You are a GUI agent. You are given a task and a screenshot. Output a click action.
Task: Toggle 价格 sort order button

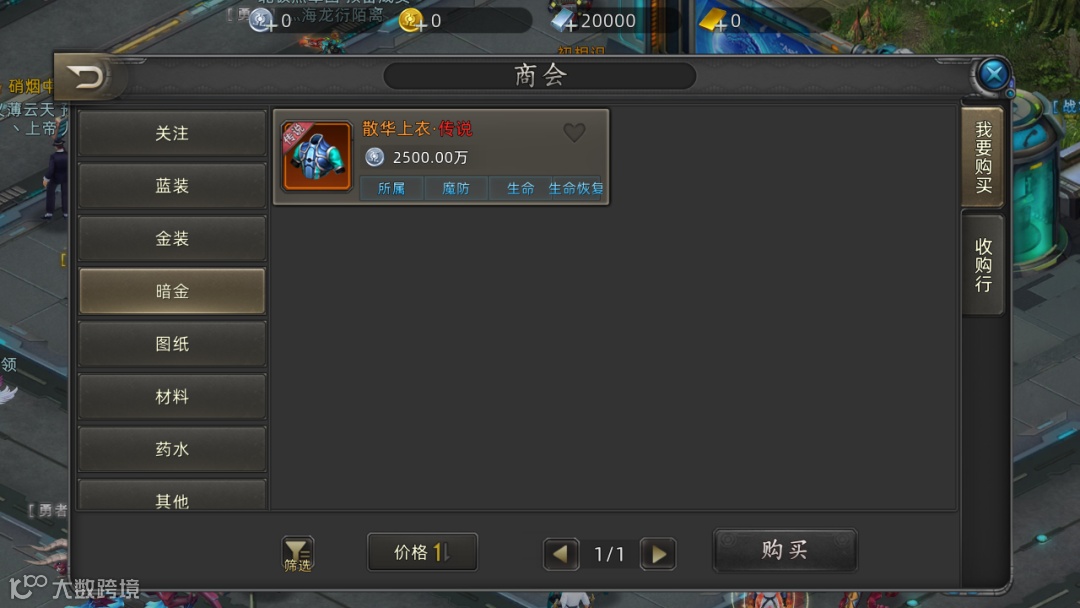(x=422, y=552)
